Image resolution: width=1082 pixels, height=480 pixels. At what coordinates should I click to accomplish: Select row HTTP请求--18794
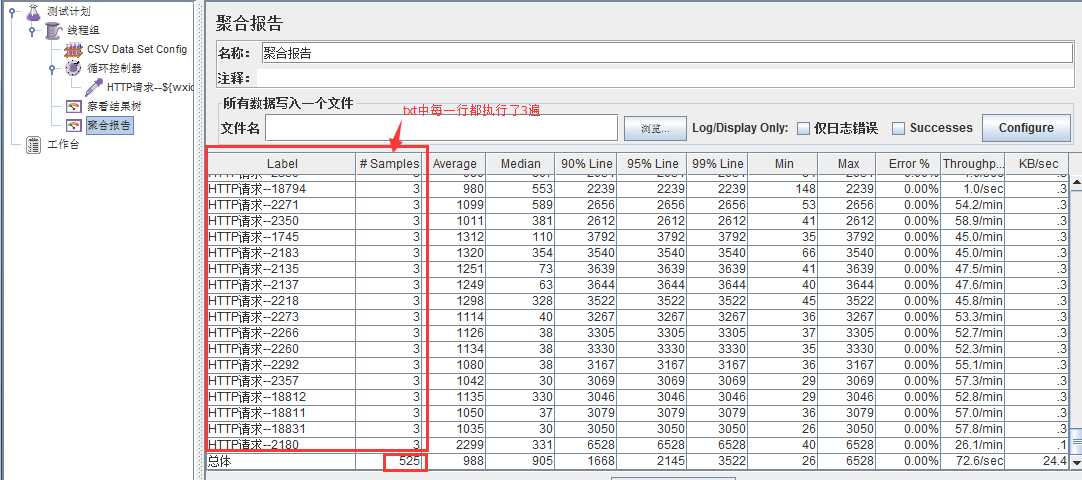(x=638, y=189)
